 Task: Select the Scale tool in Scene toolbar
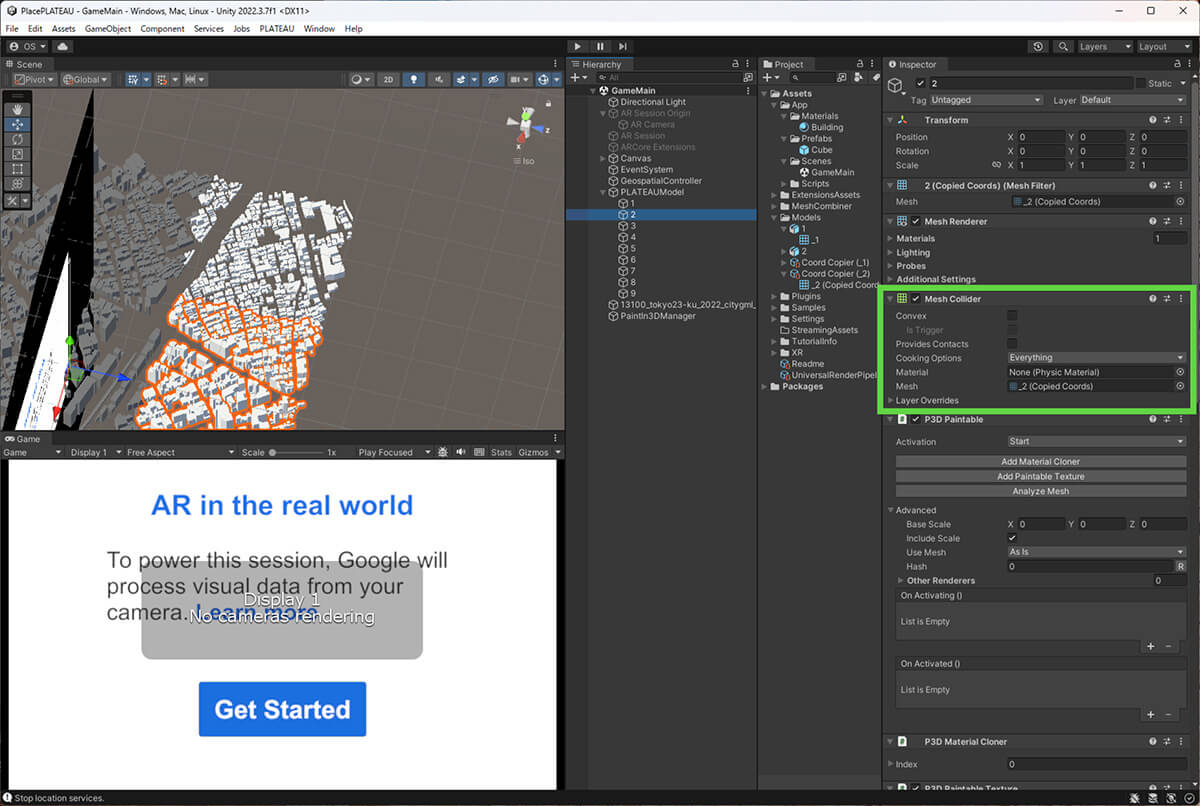pos(17,154)
